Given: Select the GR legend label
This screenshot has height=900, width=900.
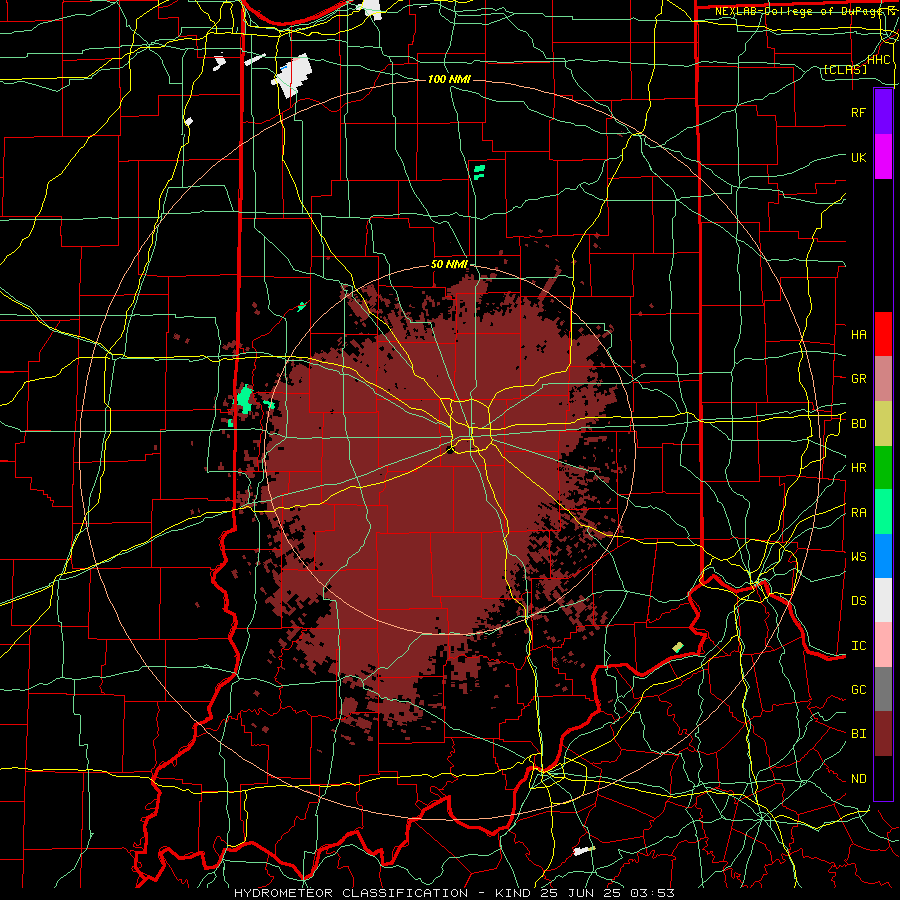Looking at the screenshot, I should 858,379.
